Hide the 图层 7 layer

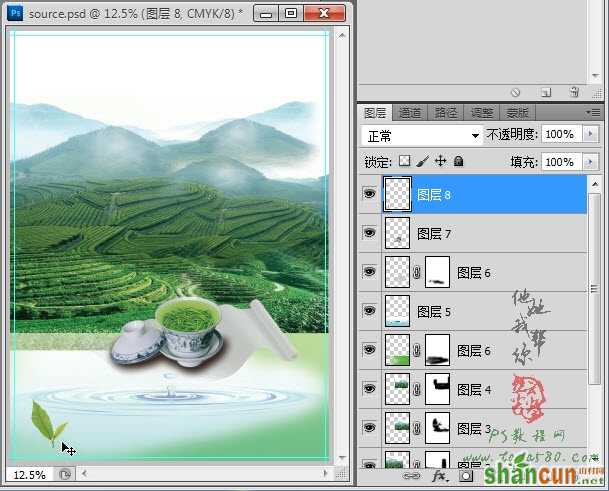tap(369, 232)
